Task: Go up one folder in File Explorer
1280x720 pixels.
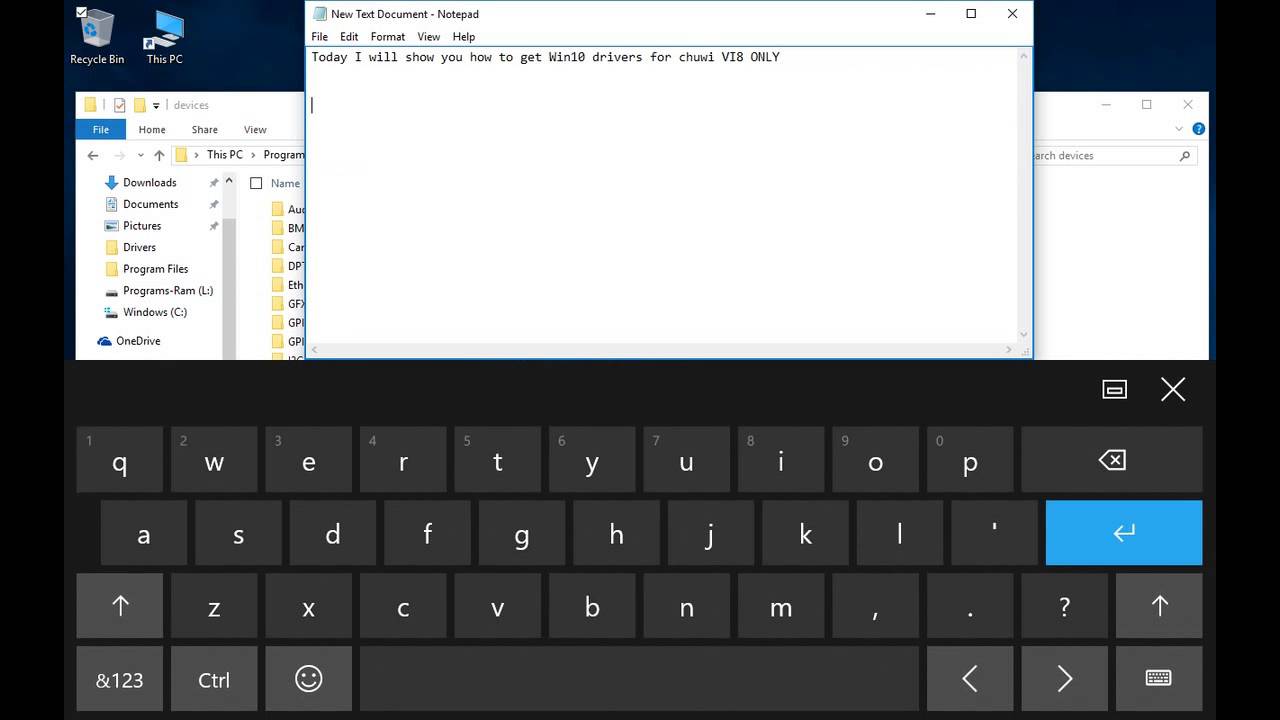Action: (159, 155)
